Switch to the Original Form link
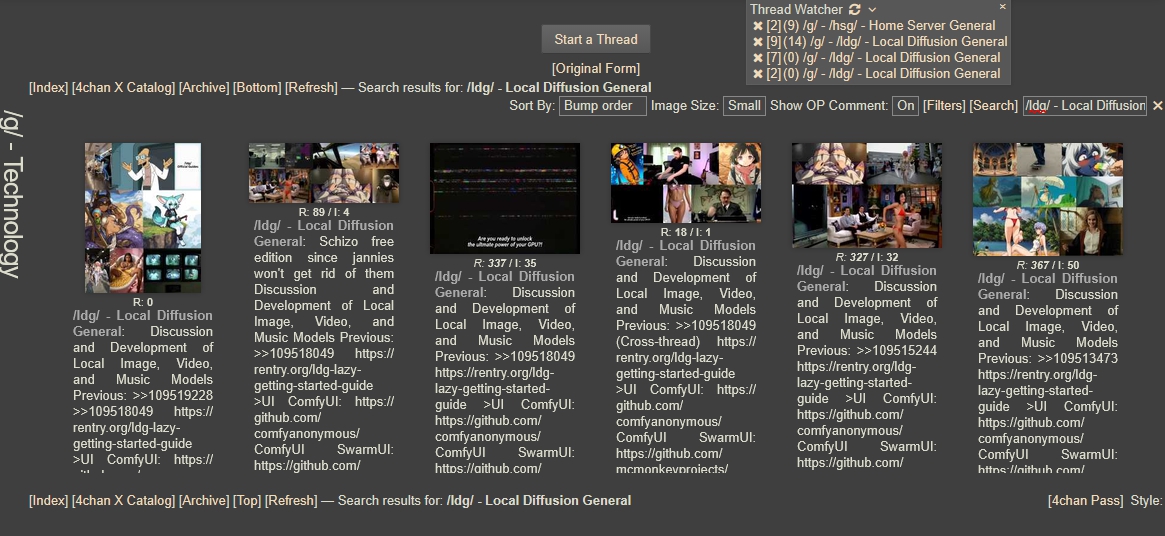Viewport: 1165px width, 536px height. [x=596, y=68]
